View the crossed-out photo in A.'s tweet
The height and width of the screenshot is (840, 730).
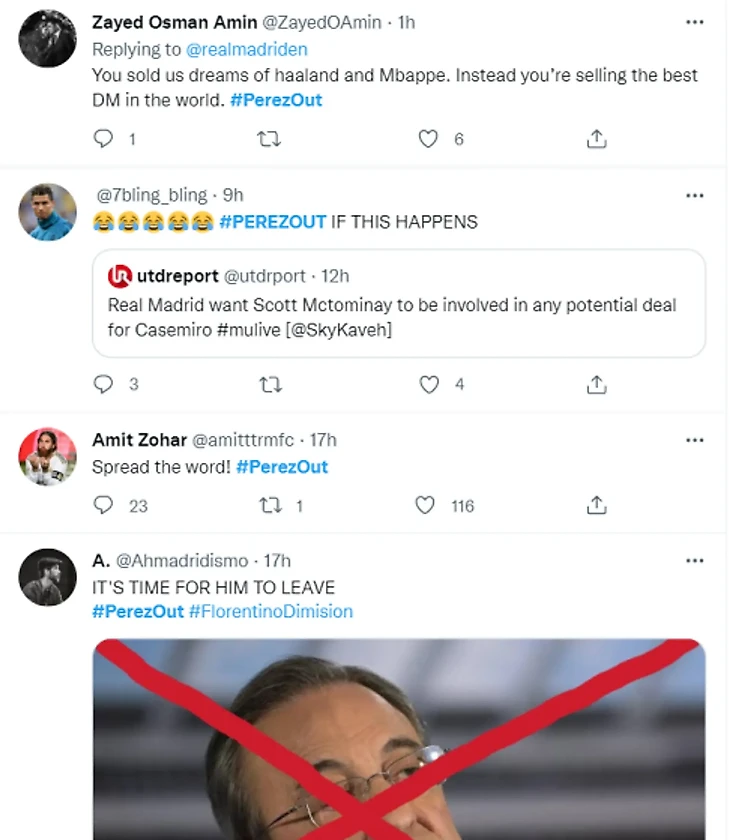point(398,740)
